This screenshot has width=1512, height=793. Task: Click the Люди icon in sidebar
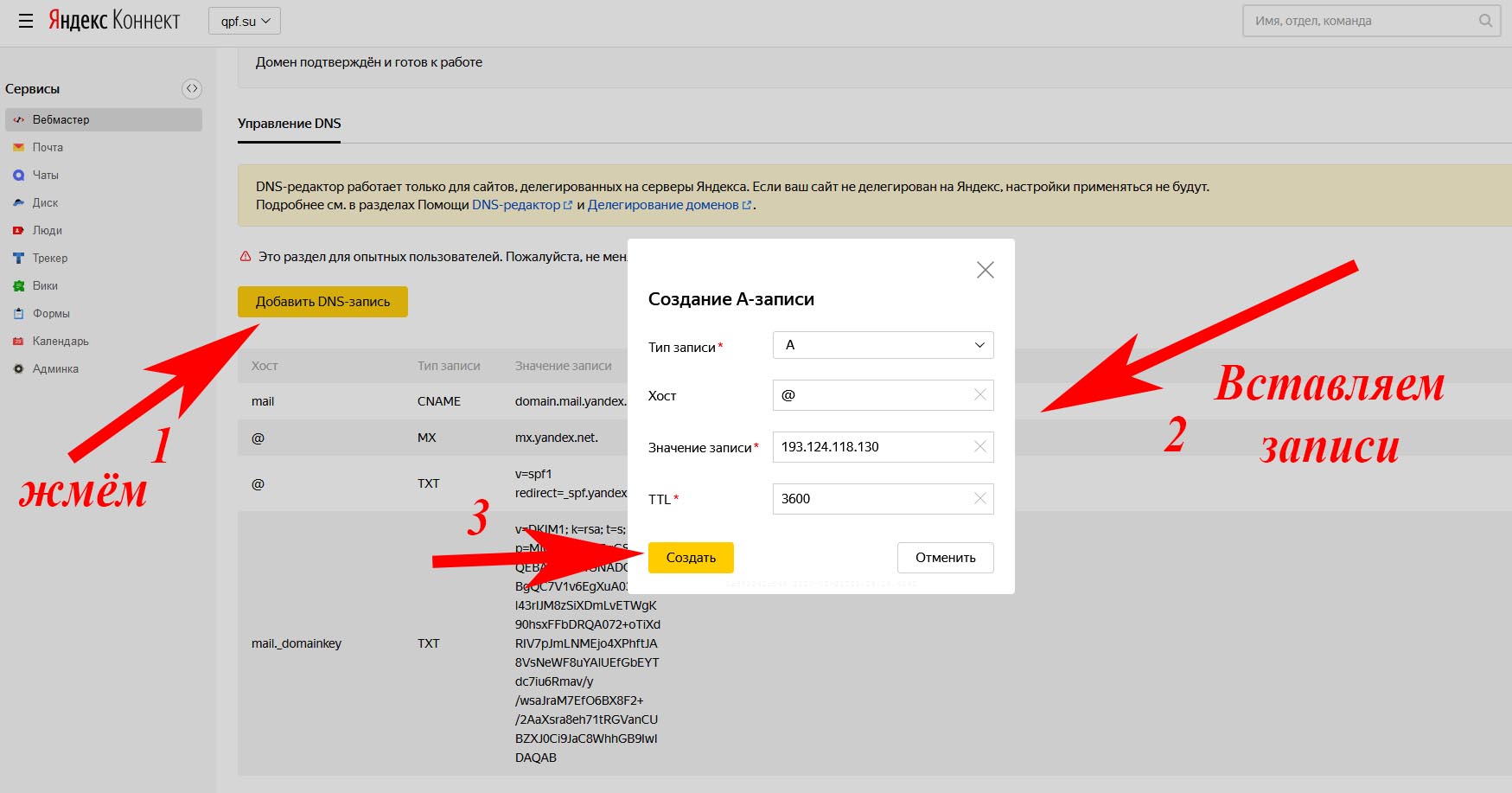coord(18,230)
